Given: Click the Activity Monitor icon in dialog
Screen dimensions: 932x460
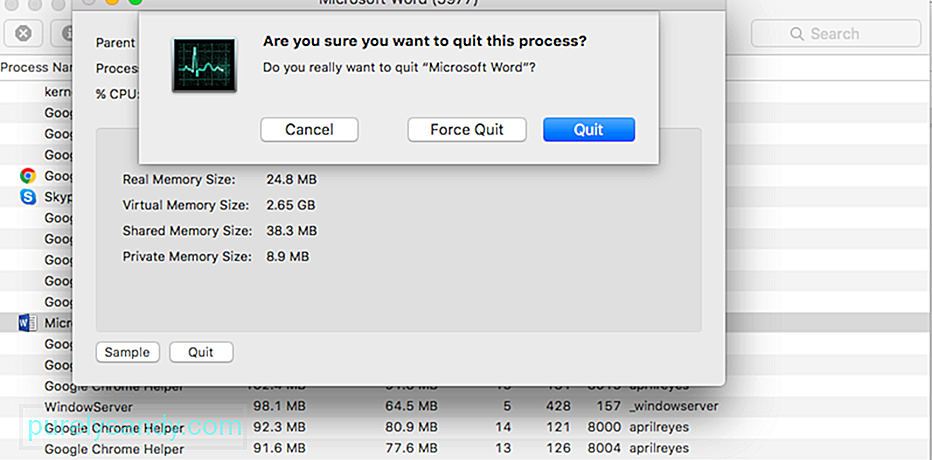Looking at the screenshot, I should click(x=204, y=65).
